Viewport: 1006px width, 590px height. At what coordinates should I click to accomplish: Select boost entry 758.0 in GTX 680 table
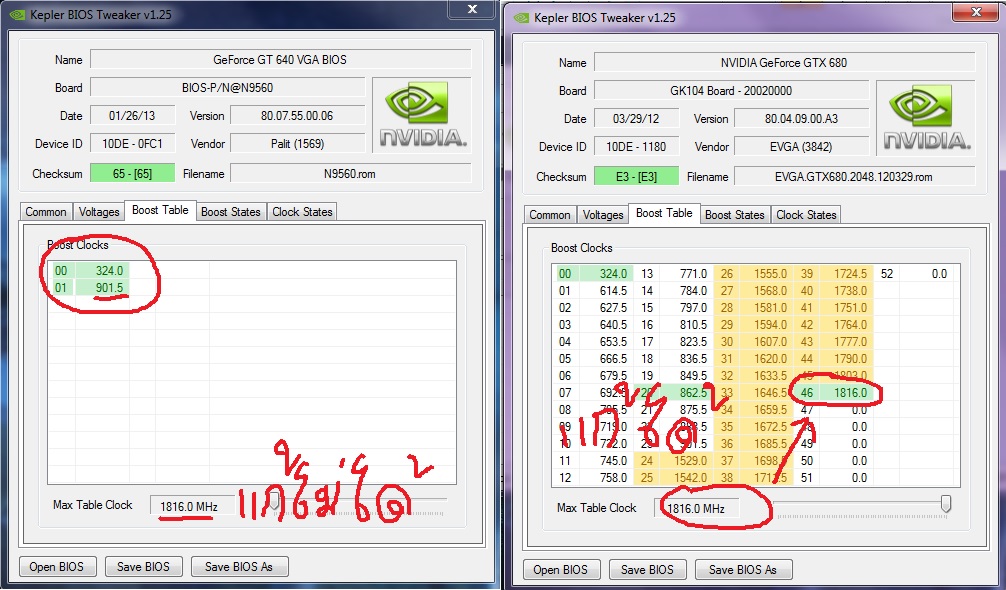click(606, 478)
